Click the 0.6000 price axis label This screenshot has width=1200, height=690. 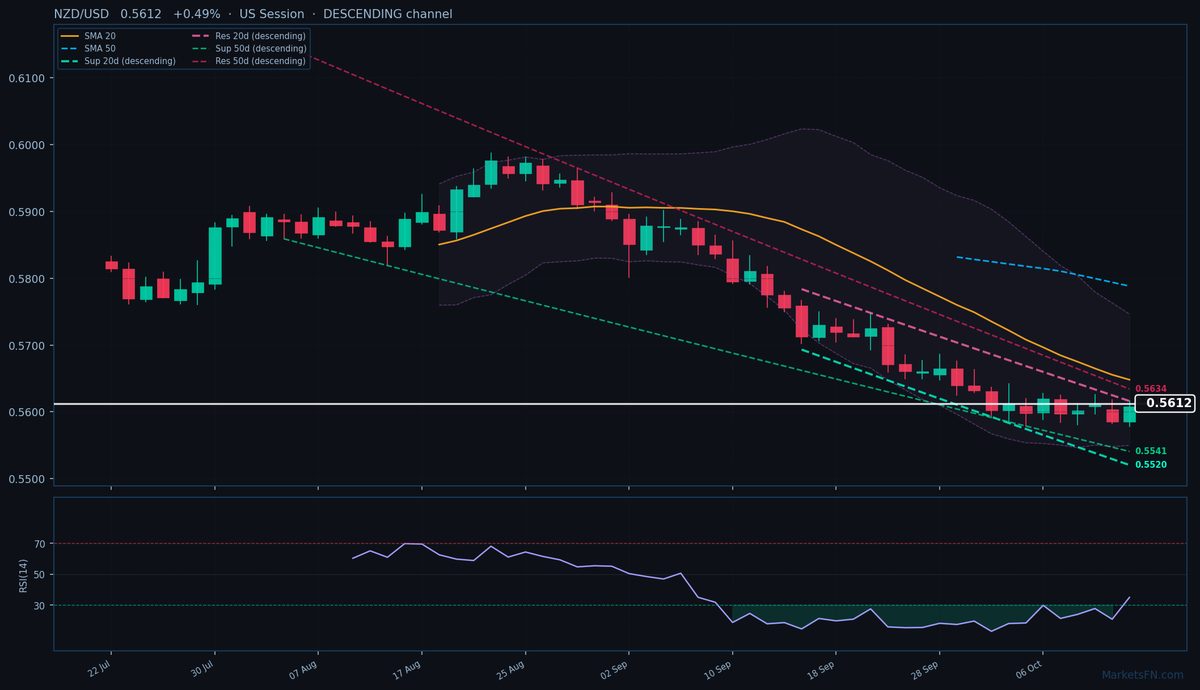(26, 145)
